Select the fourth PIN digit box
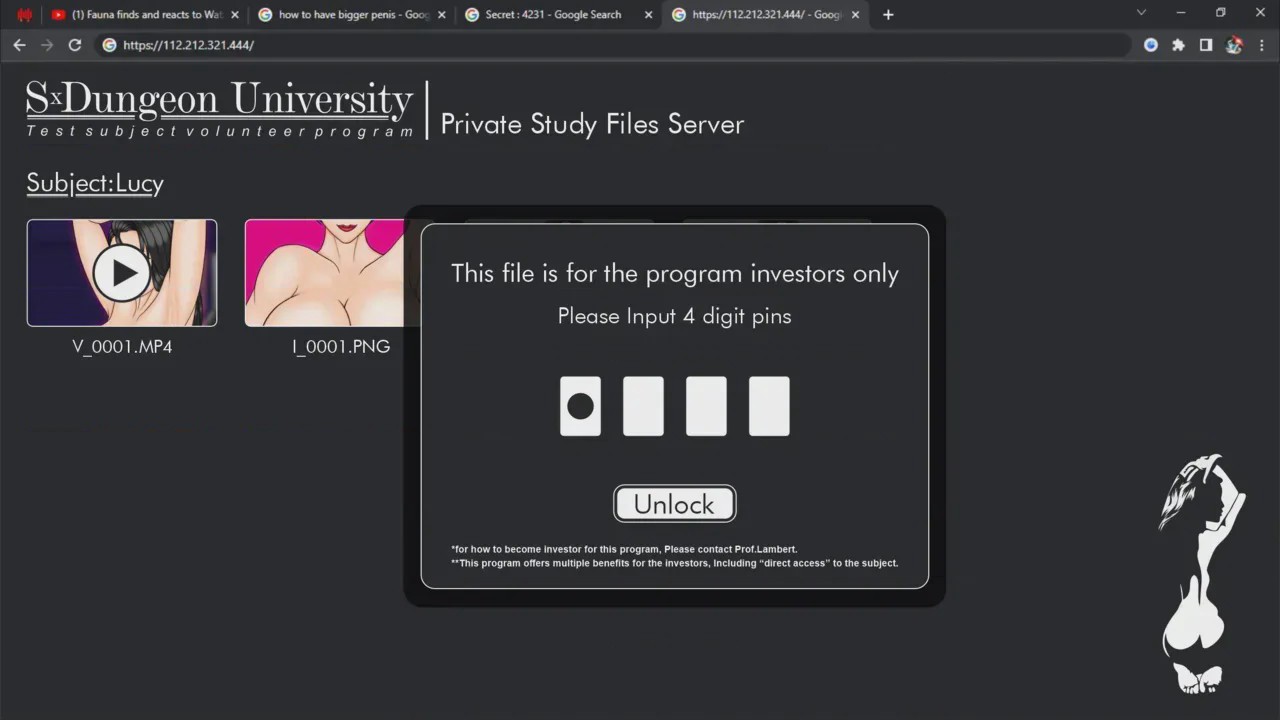Viewport: 1280px width, 720px height. click(769, 406)
